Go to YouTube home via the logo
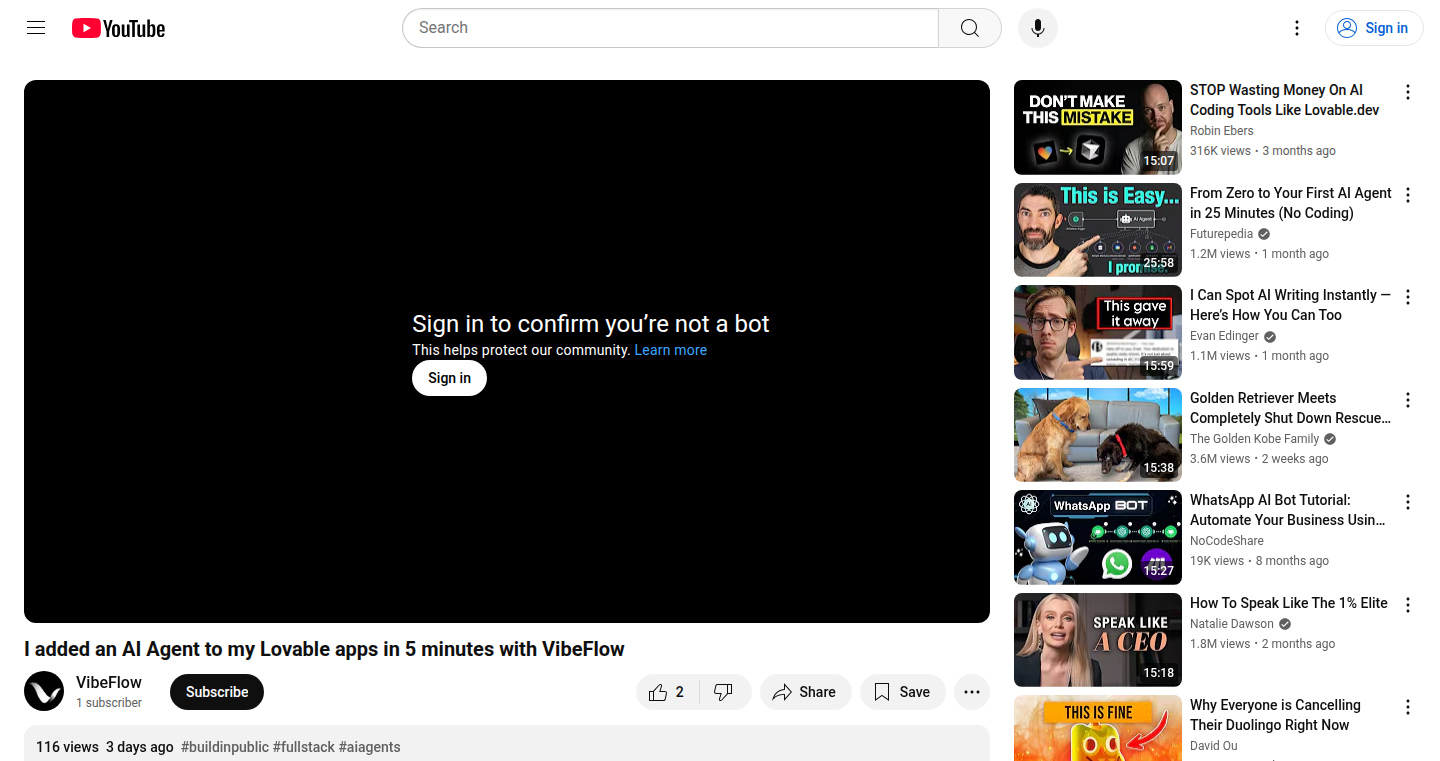The height and width of the screenshot is (761, 1440). pyautogui.click(x=118, y=28)
